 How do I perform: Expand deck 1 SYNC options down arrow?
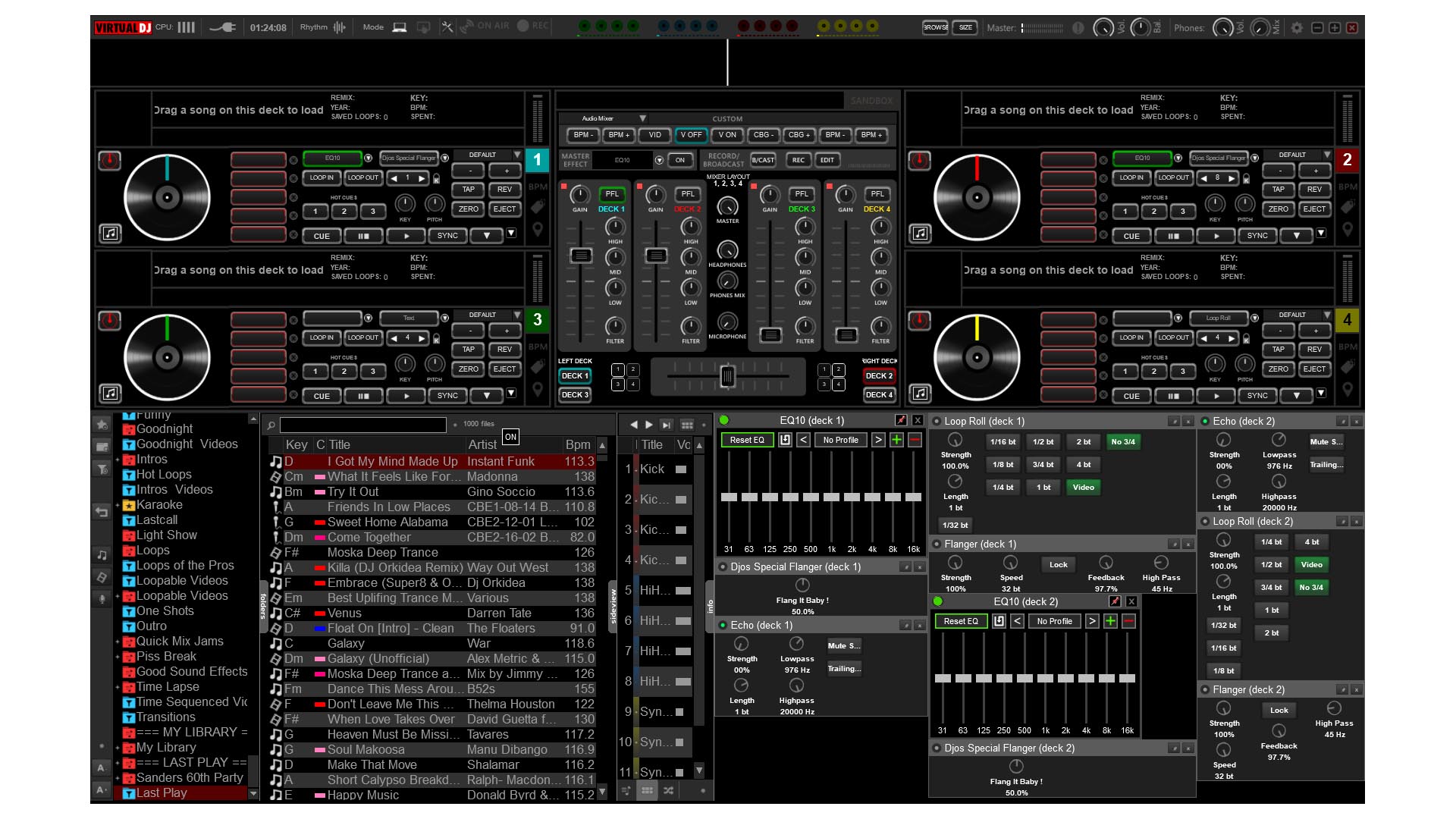pyautogui.click(x=486, y=236)
